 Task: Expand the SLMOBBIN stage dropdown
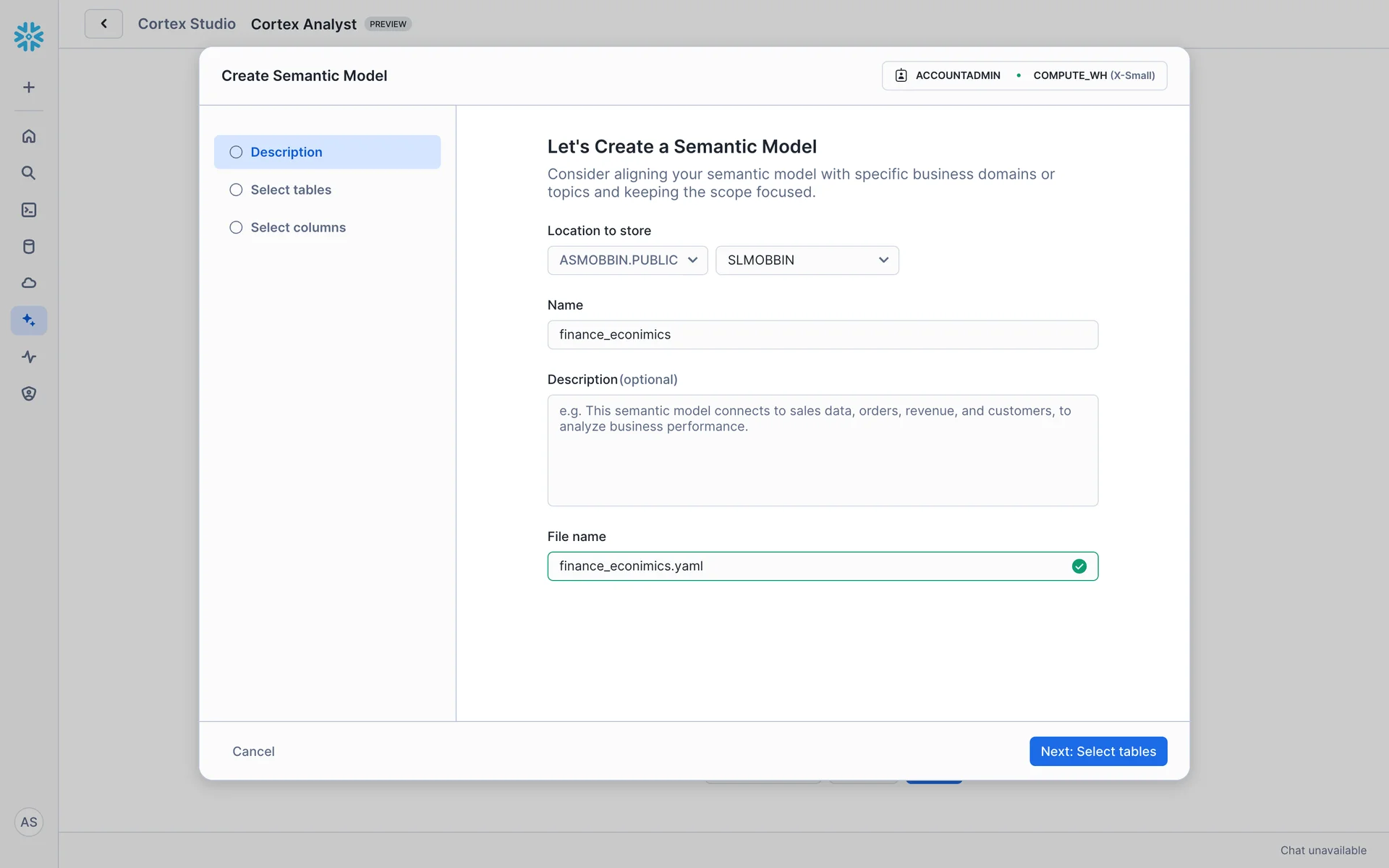pos(807,260)
